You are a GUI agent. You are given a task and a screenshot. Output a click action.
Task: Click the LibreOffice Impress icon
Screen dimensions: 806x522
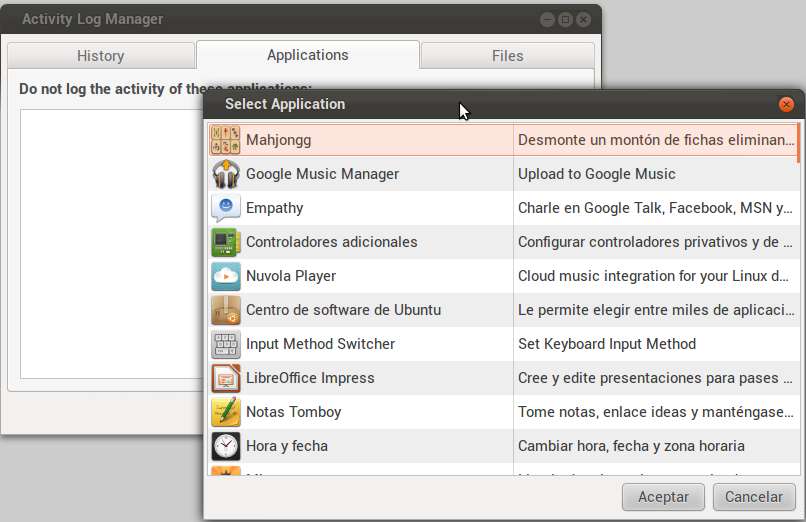pyautogui.click(x=225, y=378)
